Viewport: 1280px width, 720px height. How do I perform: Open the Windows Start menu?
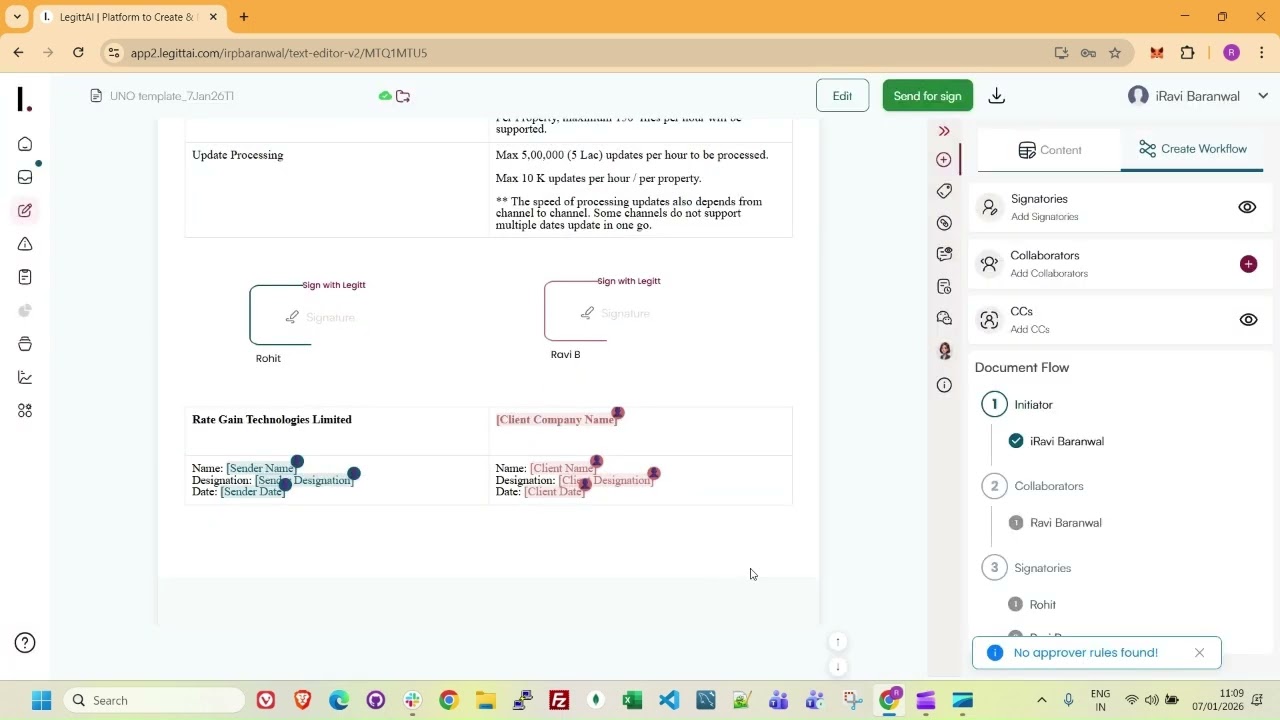click(x=41, y=701)
